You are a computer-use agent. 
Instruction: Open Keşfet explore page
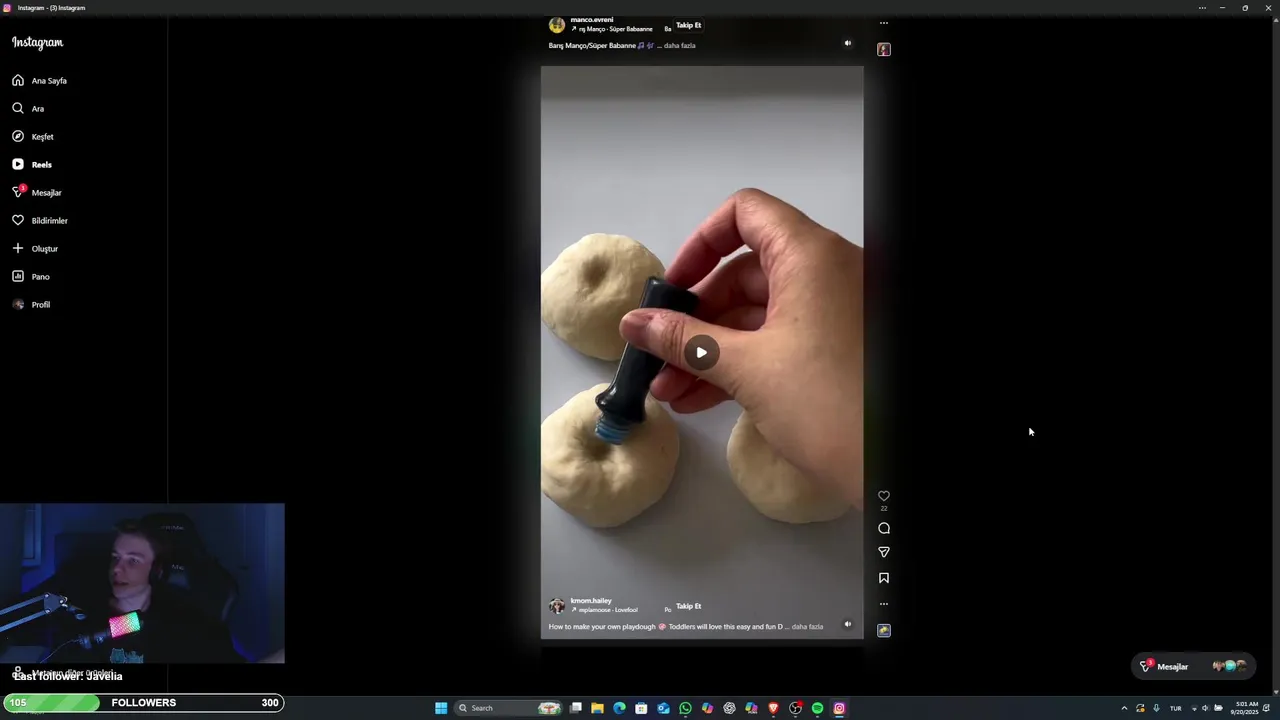[33, 137]
